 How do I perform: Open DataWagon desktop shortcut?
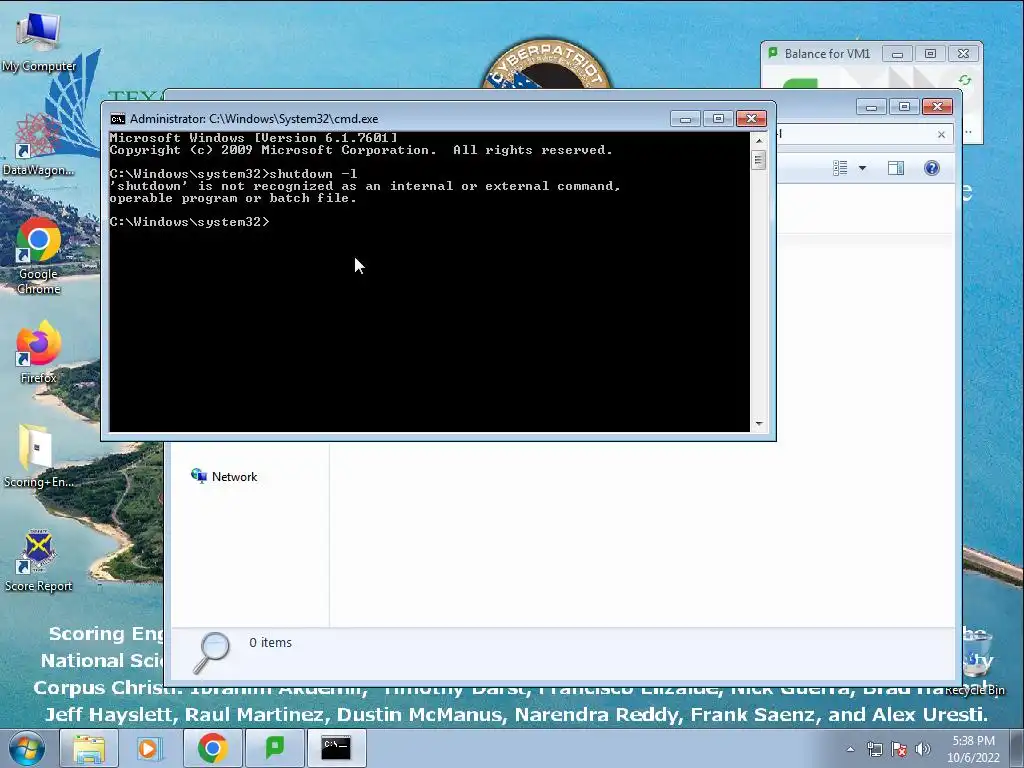[x=39, y=144]
